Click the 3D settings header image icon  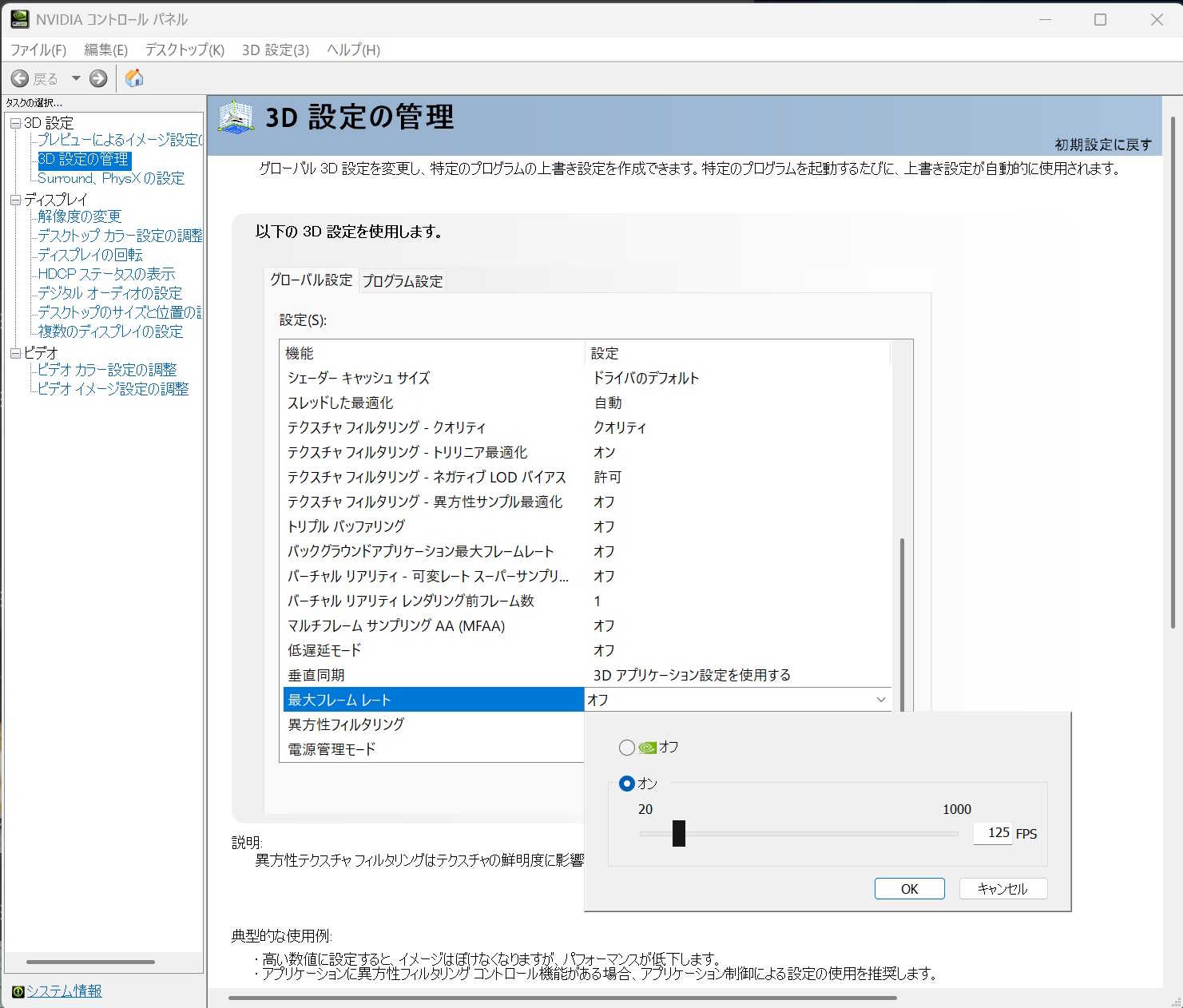(236, 117)
